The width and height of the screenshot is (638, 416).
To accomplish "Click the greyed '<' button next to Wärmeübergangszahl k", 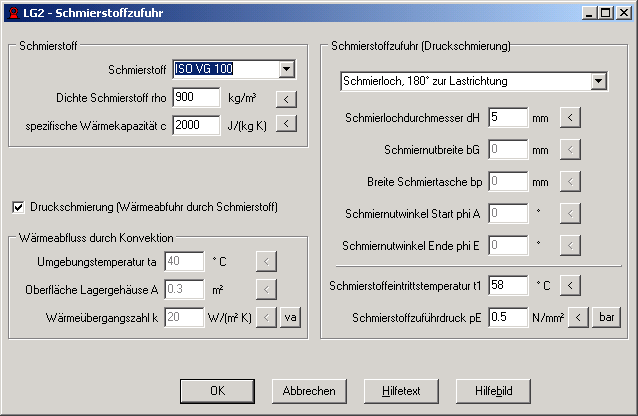I will point(266,317).
